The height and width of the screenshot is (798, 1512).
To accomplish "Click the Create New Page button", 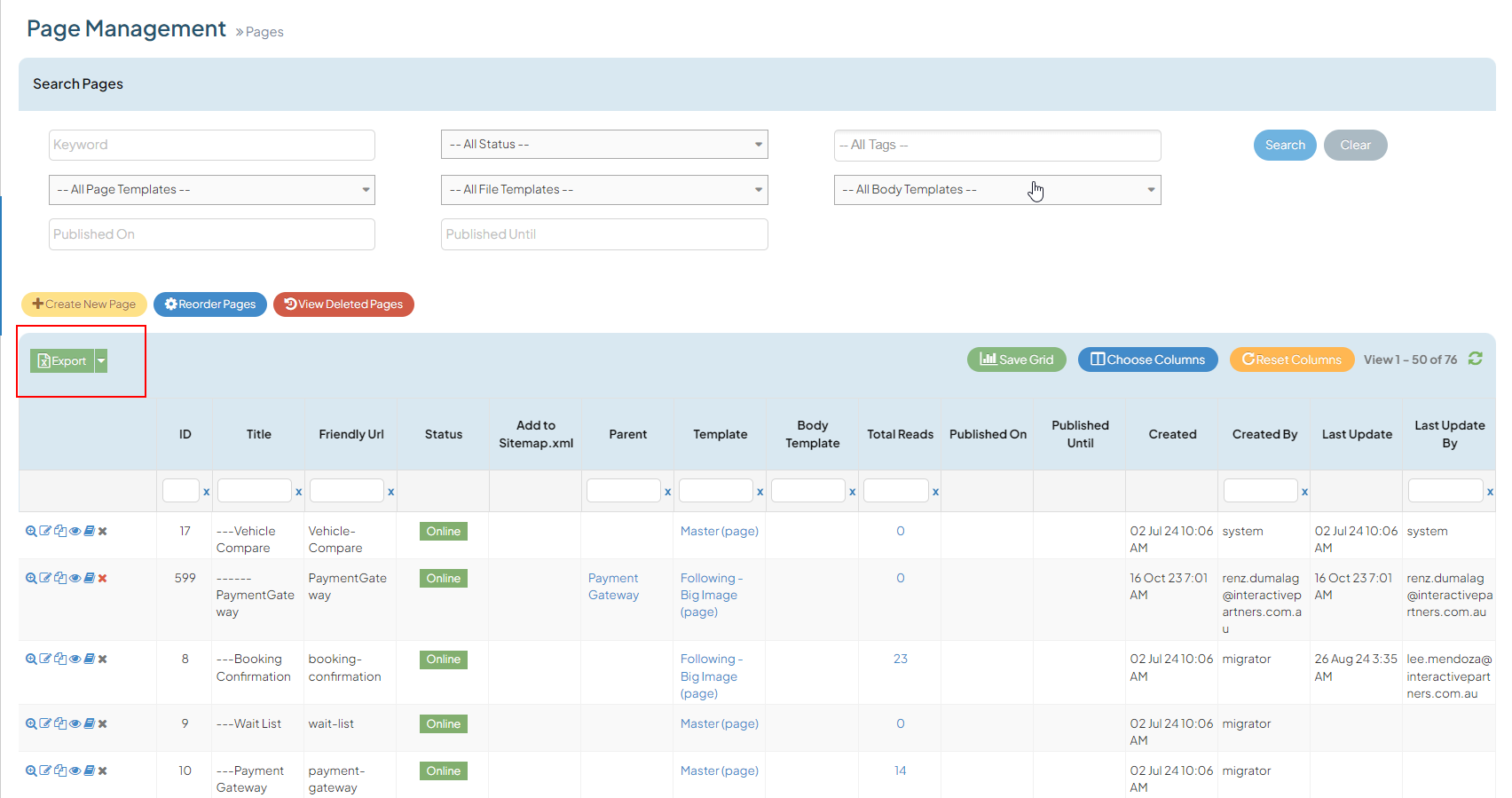I will point(84,304).
